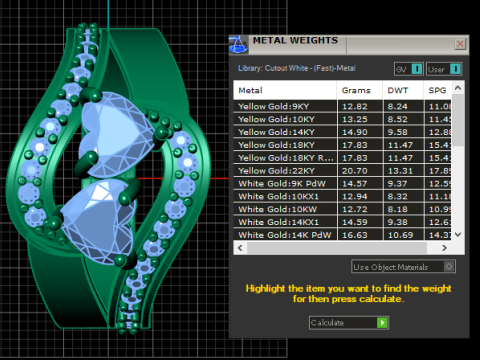Click the 14.90 grams cell
The image size is (480, 360).
pos(360,132)
